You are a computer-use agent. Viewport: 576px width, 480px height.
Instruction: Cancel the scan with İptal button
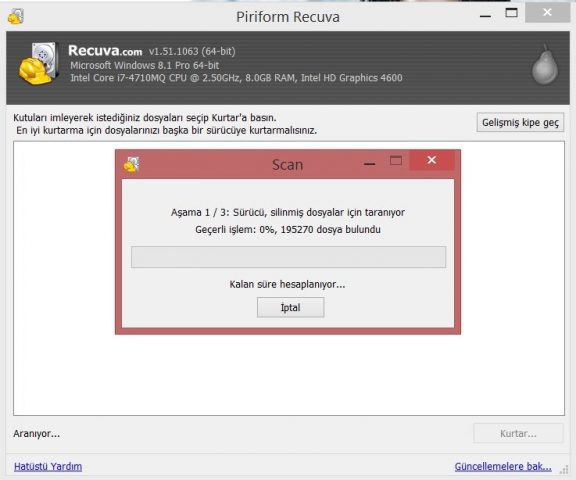click(x=291, y=307)
